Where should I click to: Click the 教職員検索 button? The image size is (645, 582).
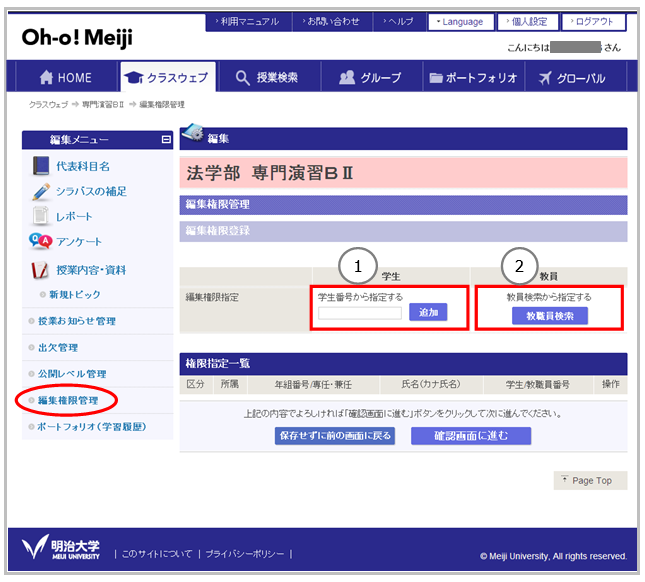550,316
